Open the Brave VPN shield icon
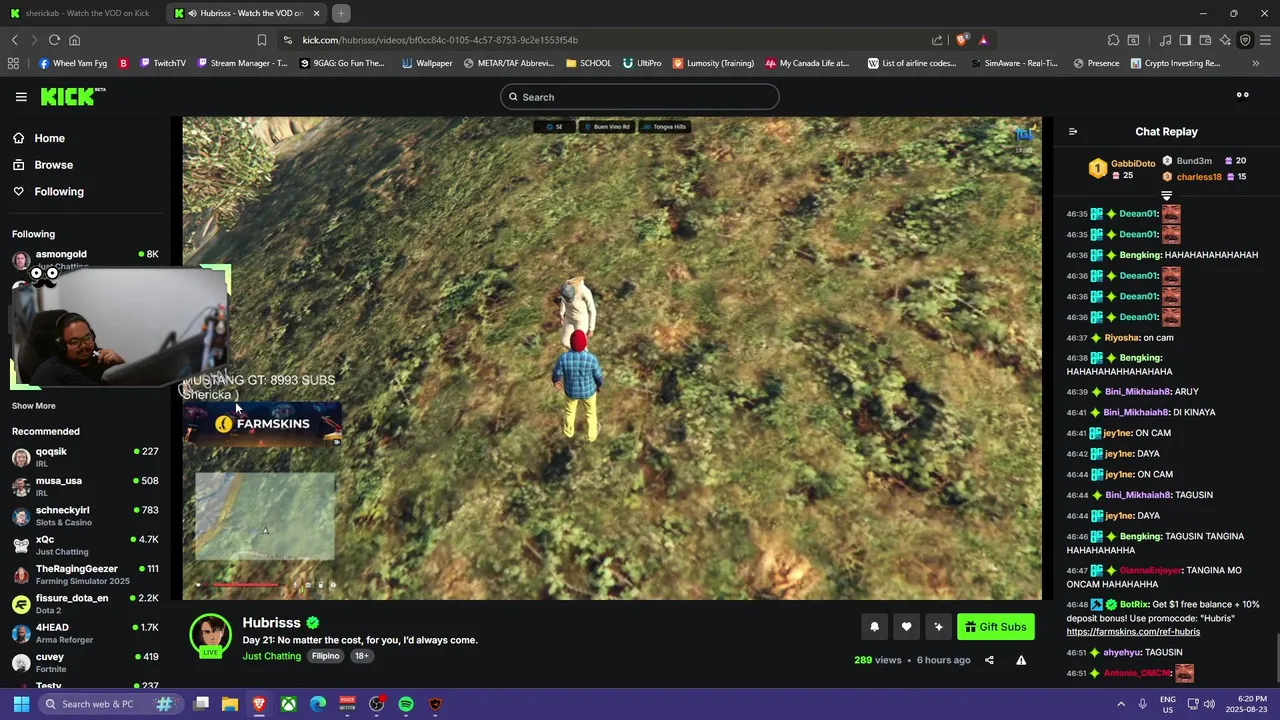 [1245, 40]
